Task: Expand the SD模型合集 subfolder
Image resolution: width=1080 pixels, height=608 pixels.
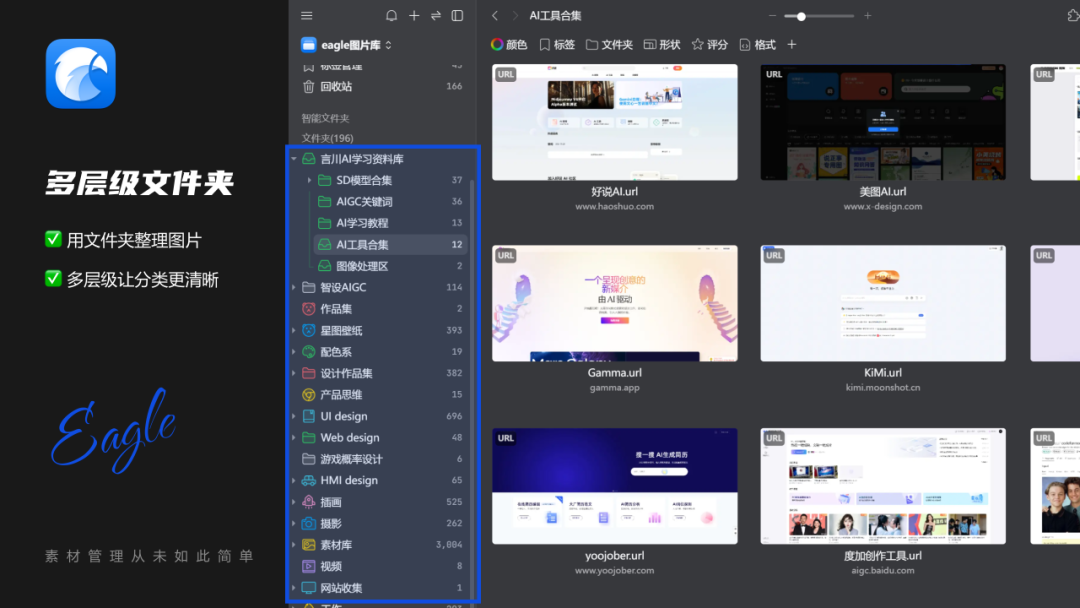Action: click(309, 180)
